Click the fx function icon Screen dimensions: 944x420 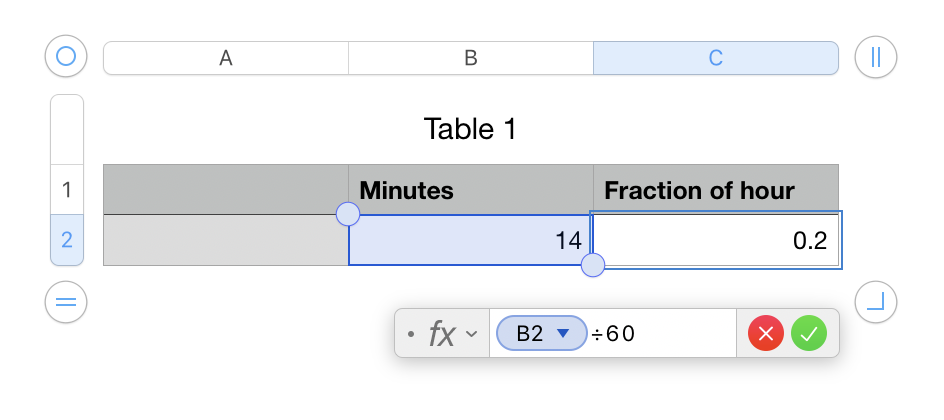point(441,334)
